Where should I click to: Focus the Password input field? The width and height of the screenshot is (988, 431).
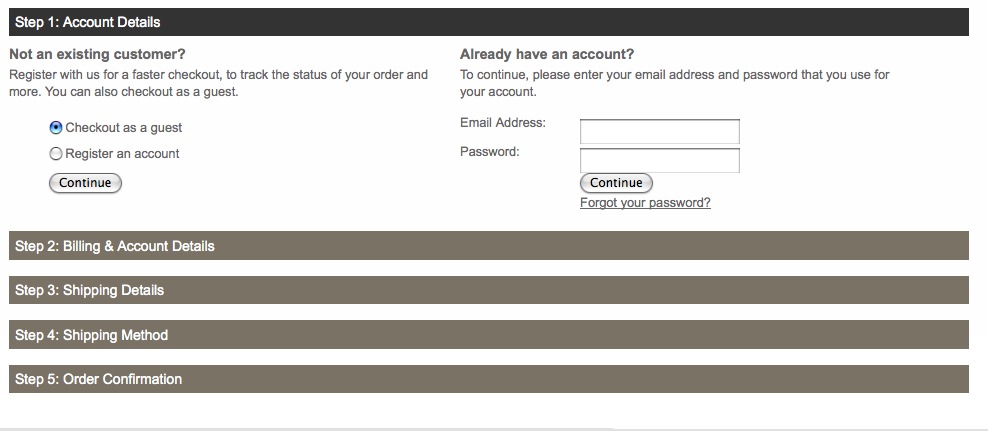coord(659,160)
